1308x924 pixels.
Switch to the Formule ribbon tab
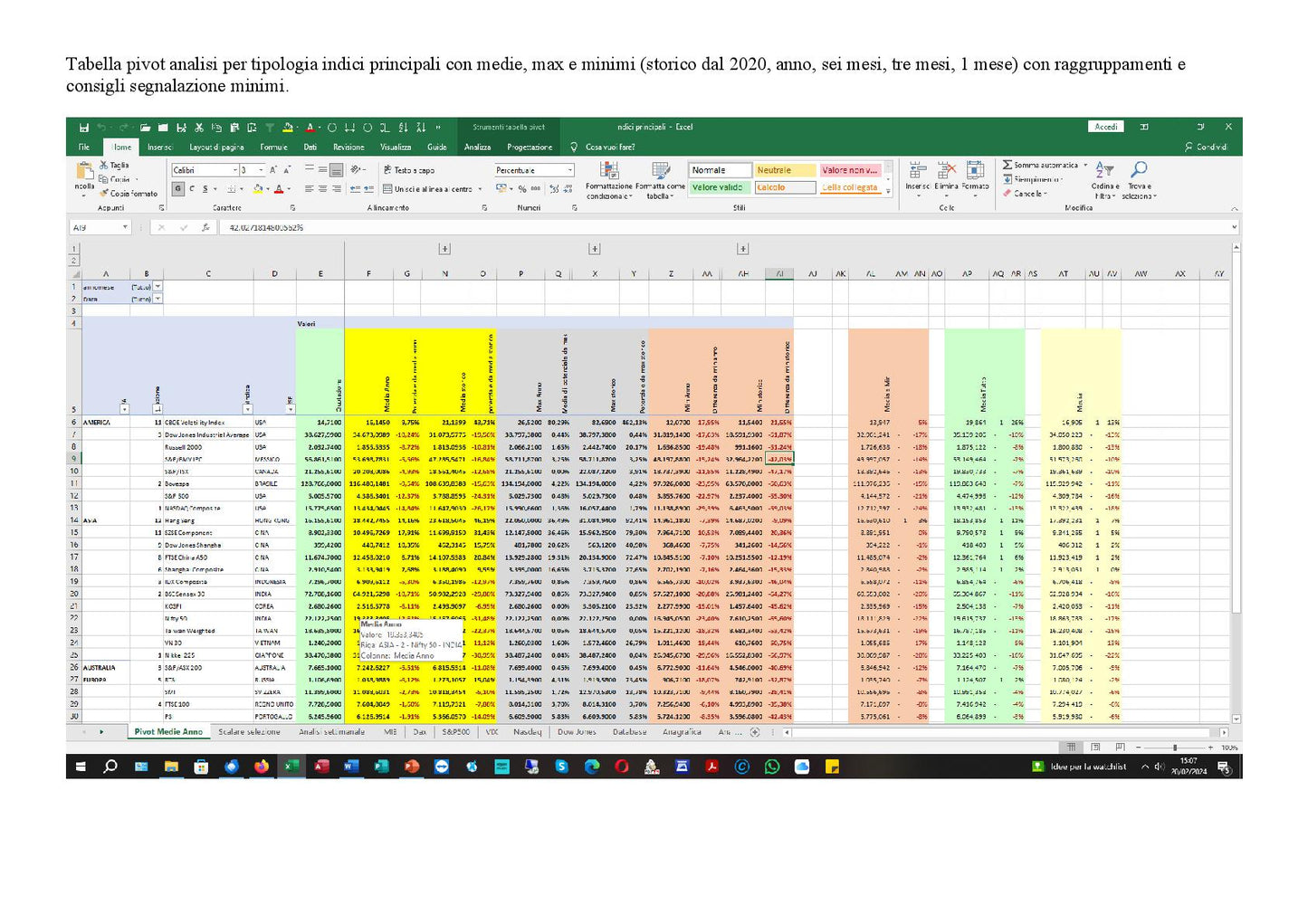(x=273, y=147)
